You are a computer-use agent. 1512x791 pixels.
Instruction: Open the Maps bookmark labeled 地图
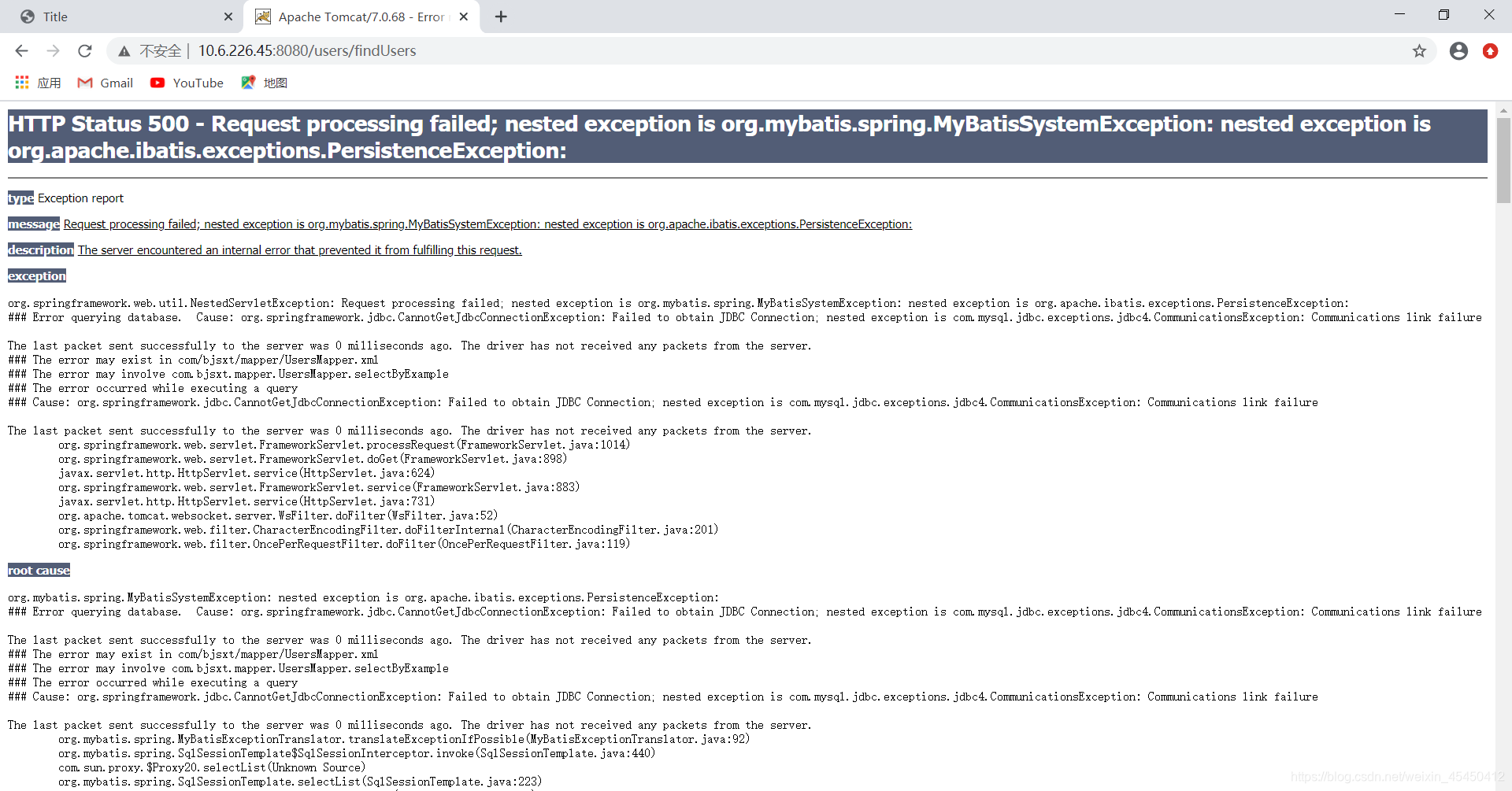click(264, 83)
